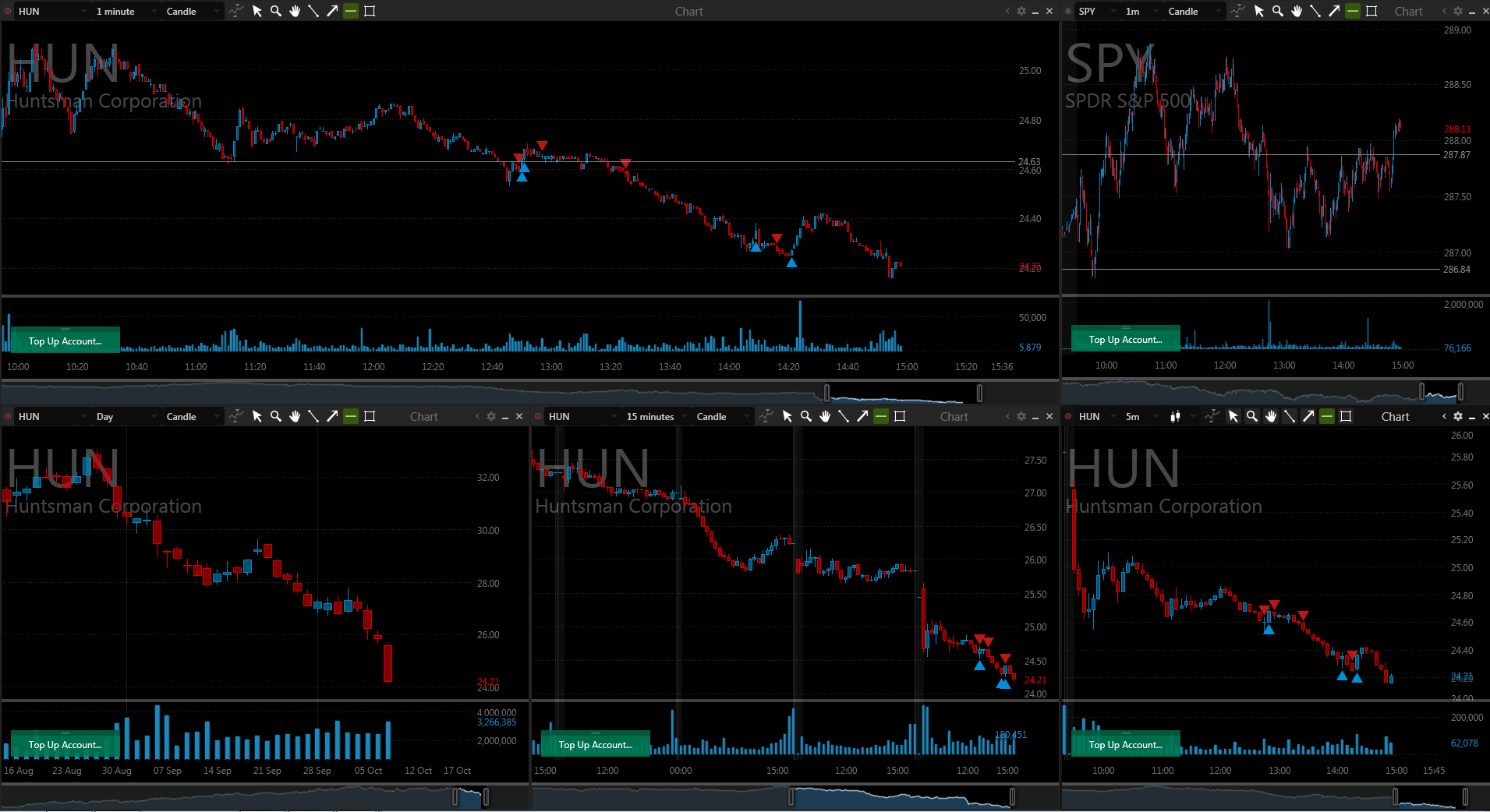Open settings gear of HUN Day chart
Screen dimensions: 1490x812
(x=491, y=416)
